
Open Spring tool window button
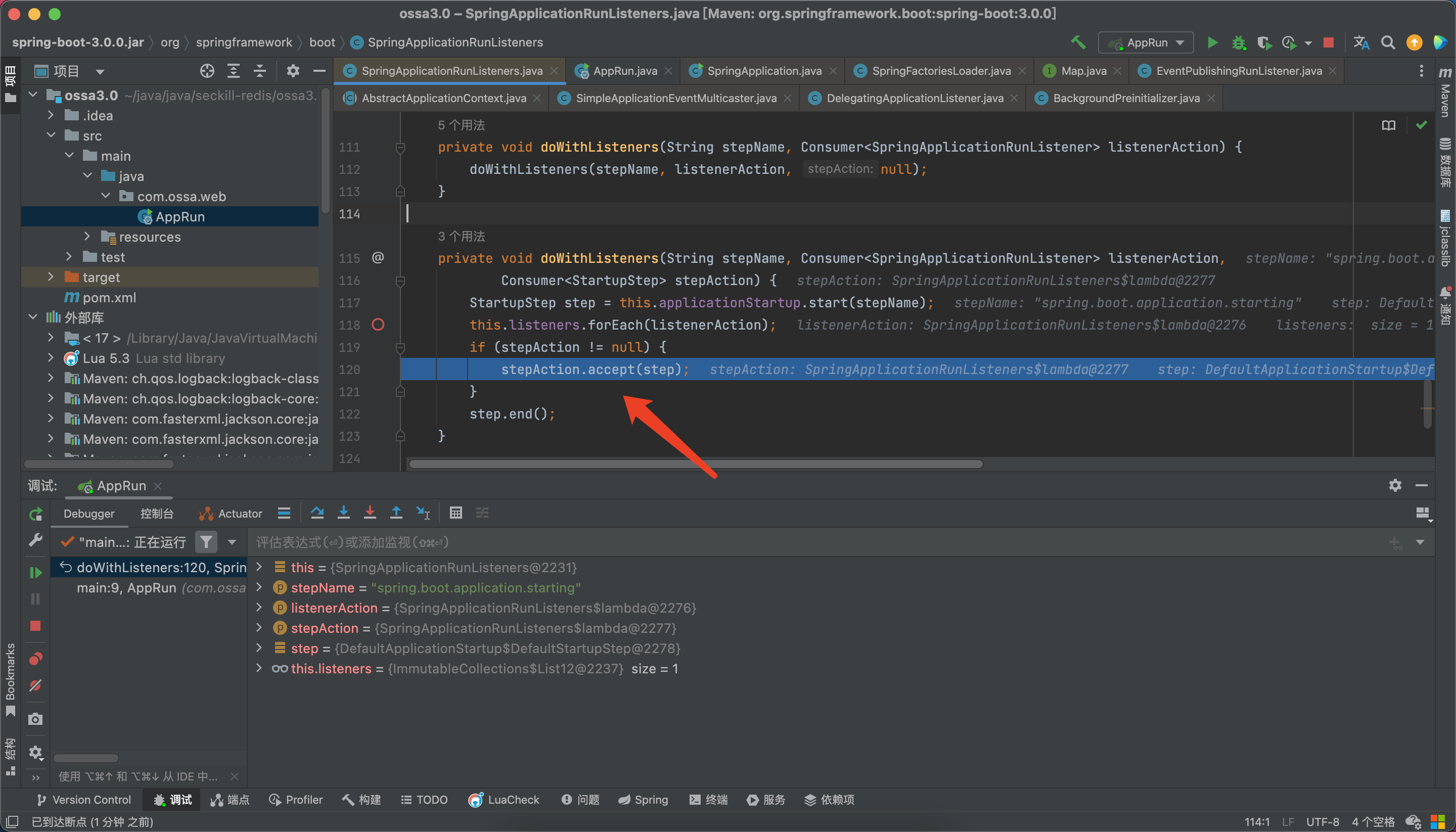click(643, 800)
